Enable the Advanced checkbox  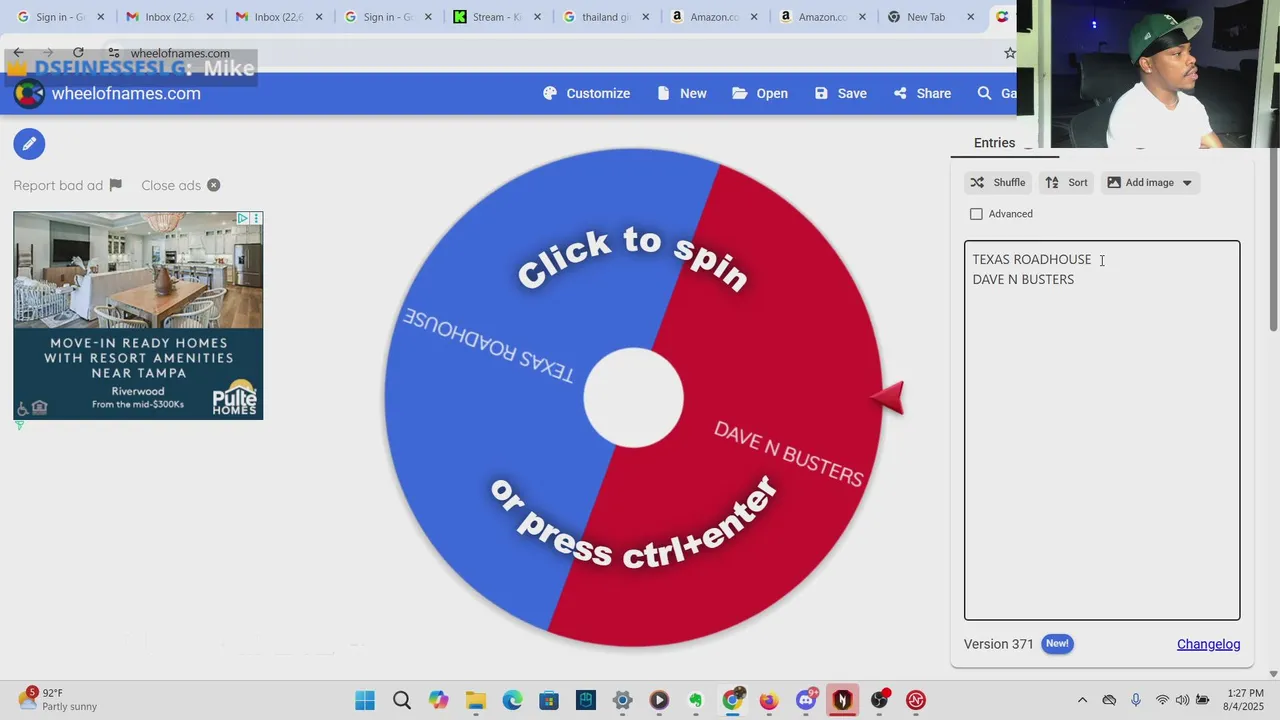click(x=976, y=214)
